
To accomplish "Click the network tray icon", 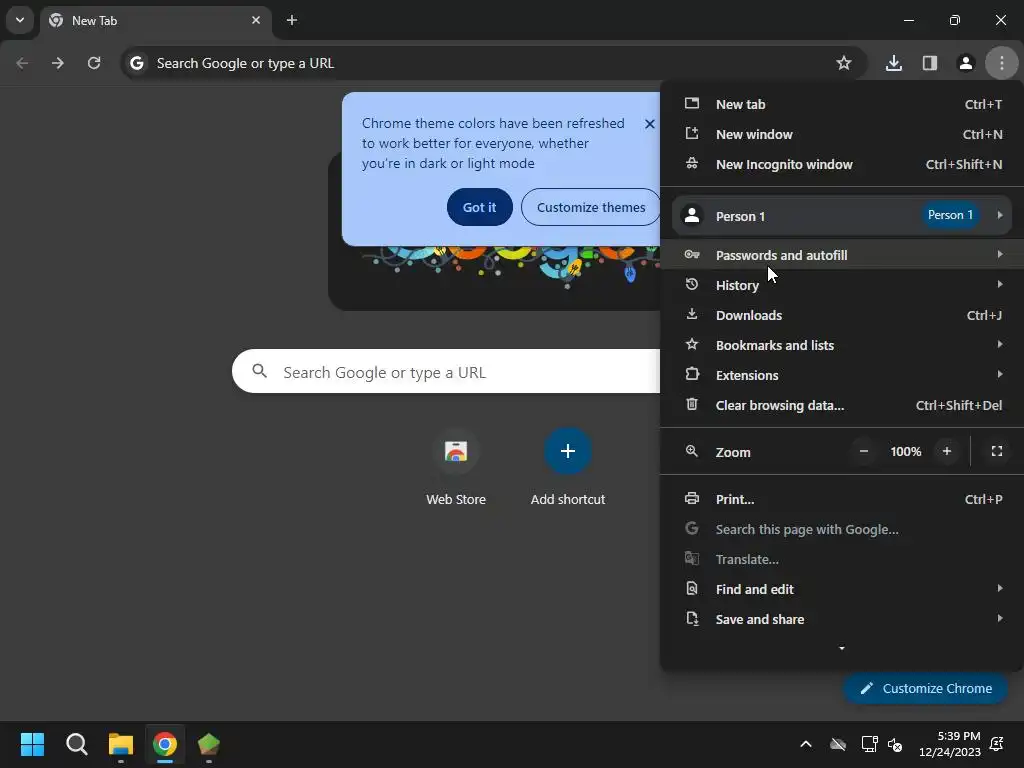I will tap(869, 744).
